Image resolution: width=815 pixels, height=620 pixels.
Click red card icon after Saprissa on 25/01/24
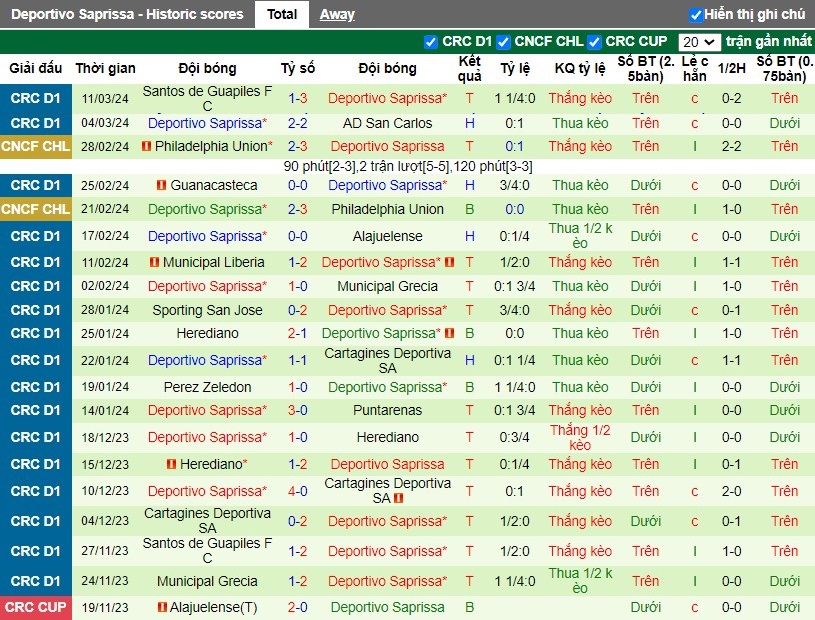[x=450, y=333]
